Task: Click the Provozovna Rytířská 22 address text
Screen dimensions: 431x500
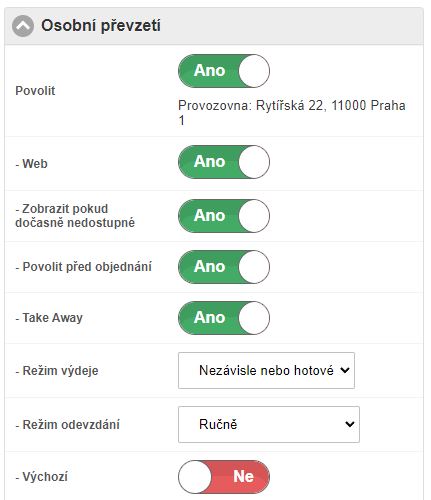Action: tap(292, 113)
